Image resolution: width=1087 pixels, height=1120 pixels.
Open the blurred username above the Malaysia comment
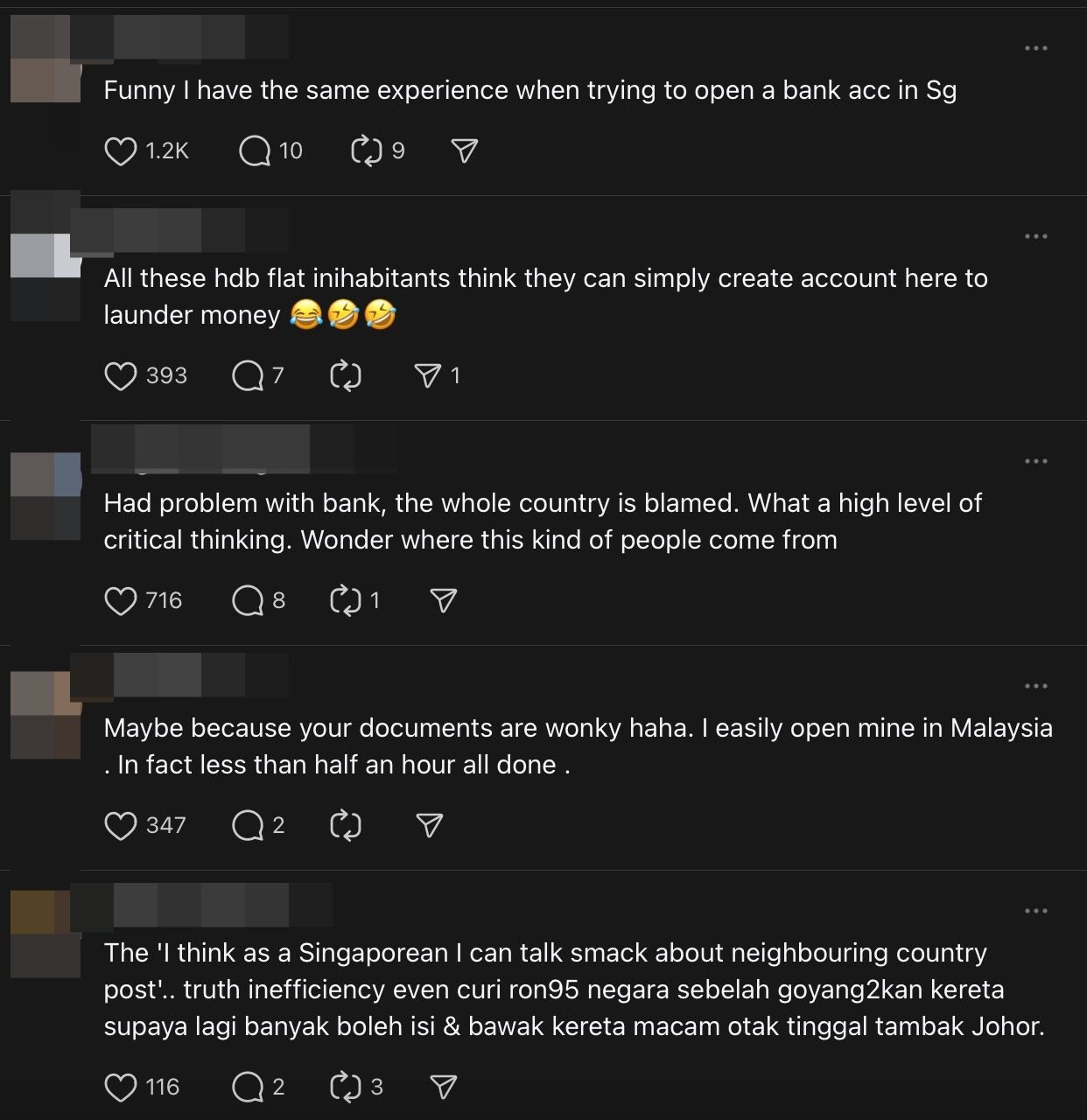[179, 674]
